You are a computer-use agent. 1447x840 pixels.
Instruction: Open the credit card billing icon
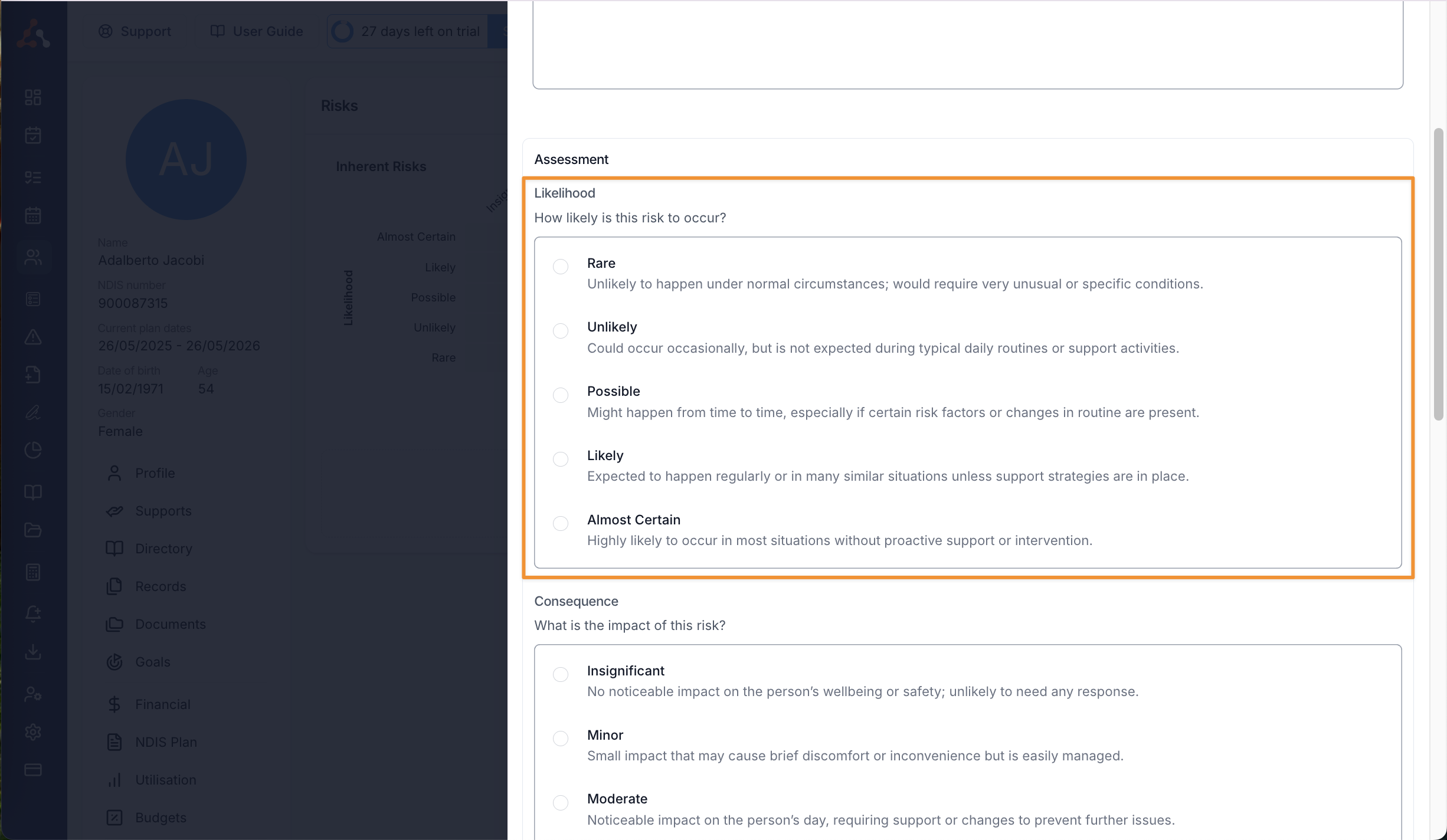click(33, 770)
